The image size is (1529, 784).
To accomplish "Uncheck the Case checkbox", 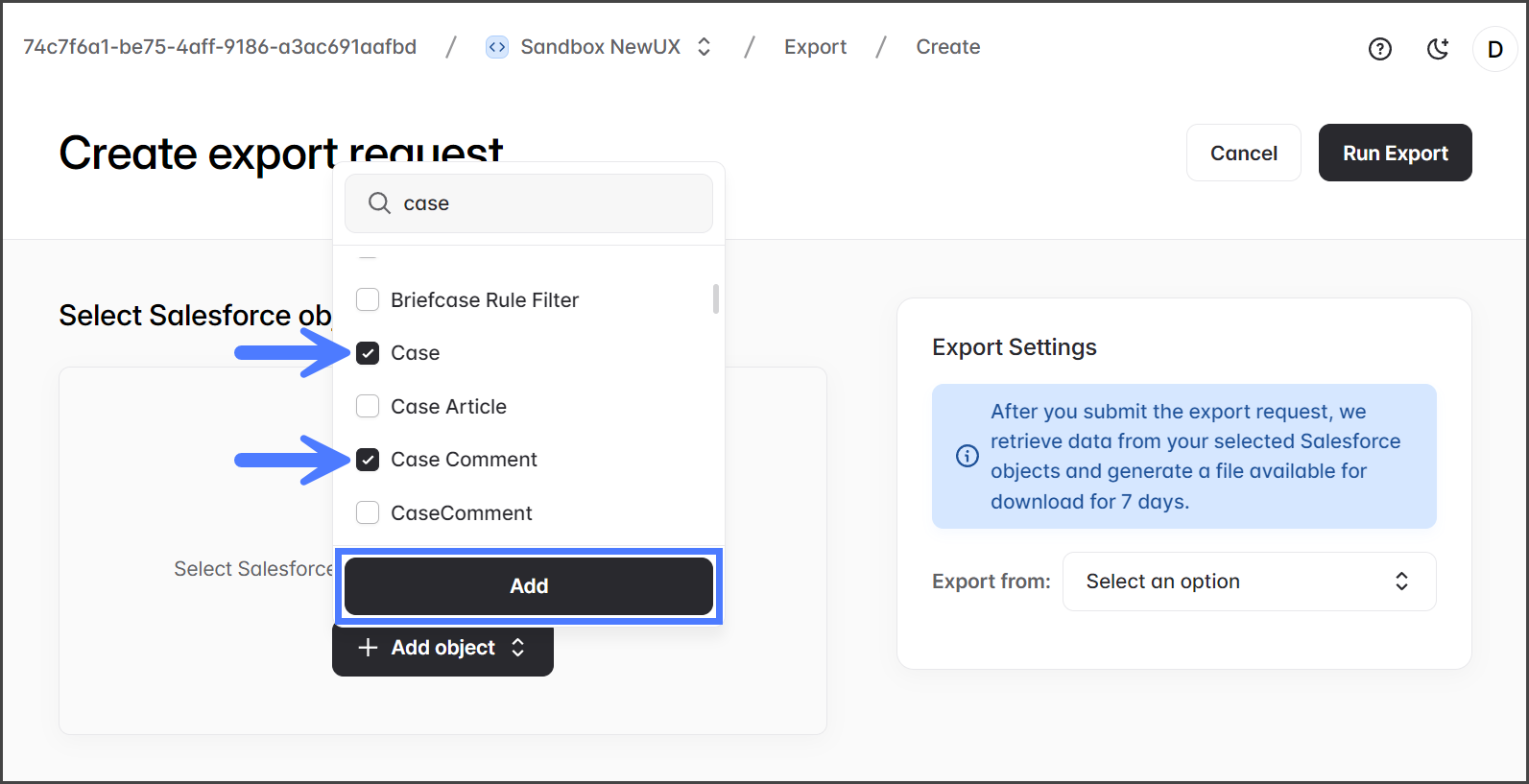I will coord(368,353).
